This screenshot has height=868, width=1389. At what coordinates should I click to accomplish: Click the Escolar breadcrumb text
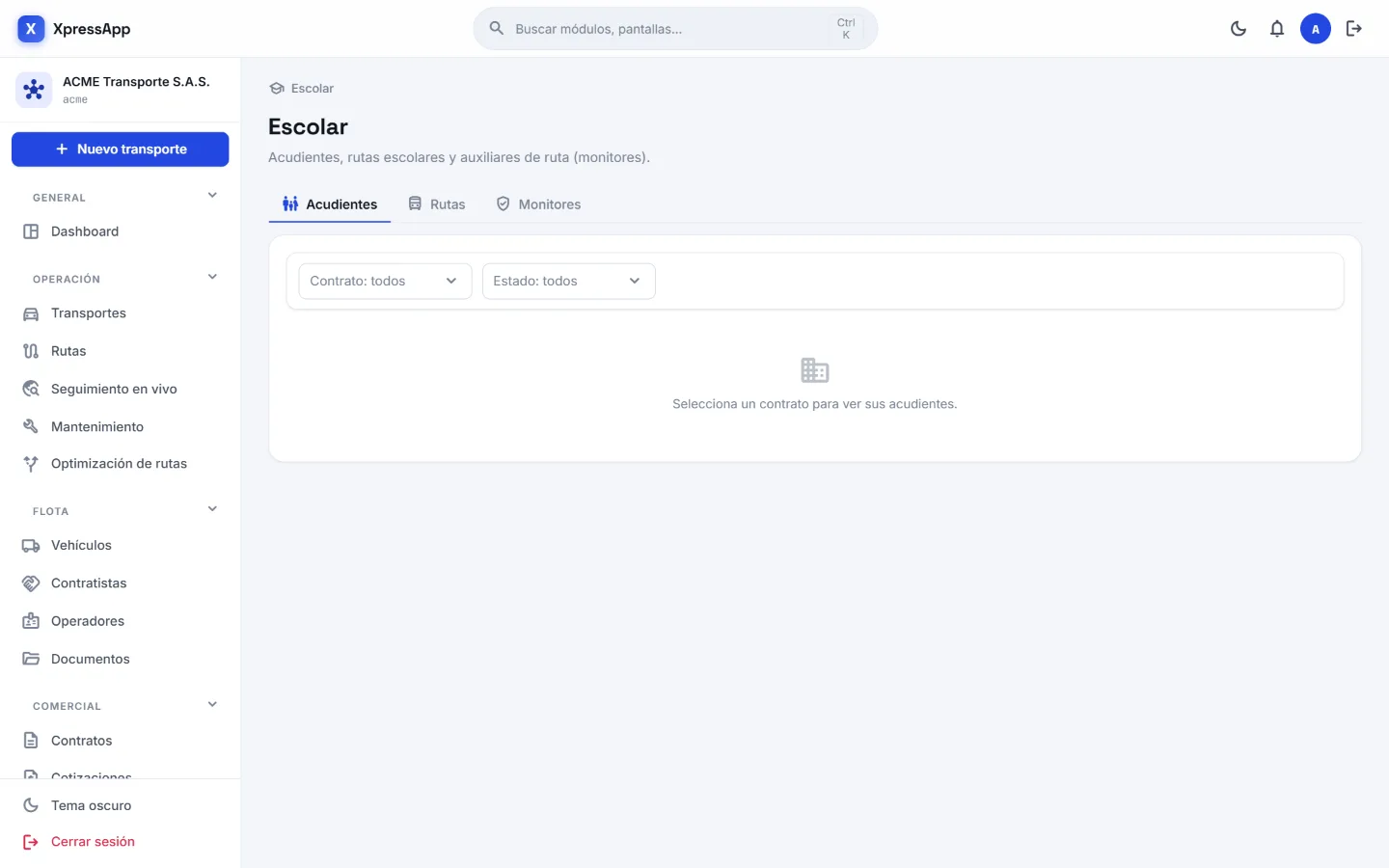tap(313, 89)
